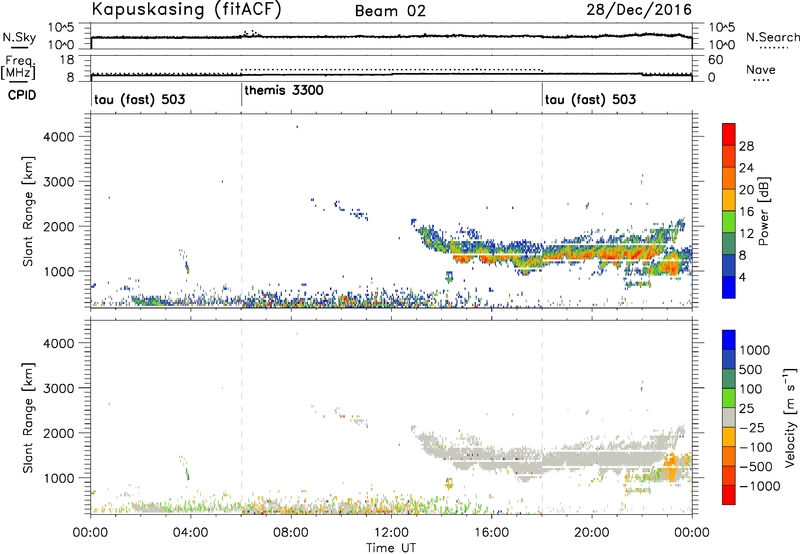Click the '2000' tick on velocity panel

(59, 433)
